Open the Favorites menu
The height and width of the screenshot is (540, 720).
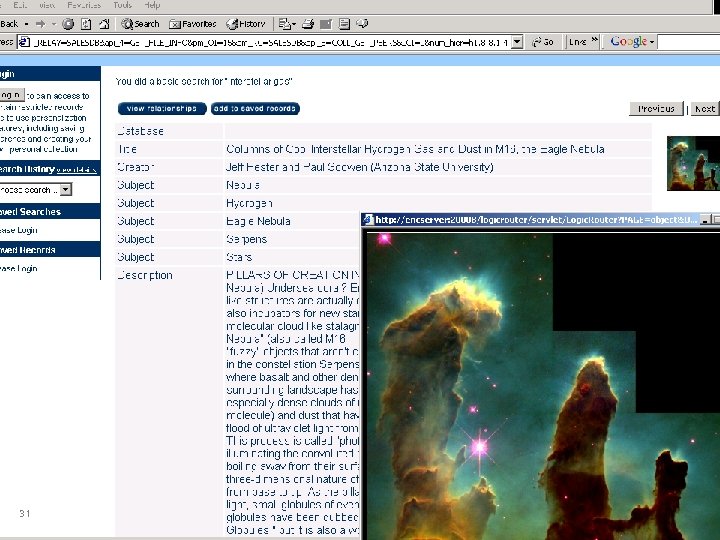tap(84, 5)
